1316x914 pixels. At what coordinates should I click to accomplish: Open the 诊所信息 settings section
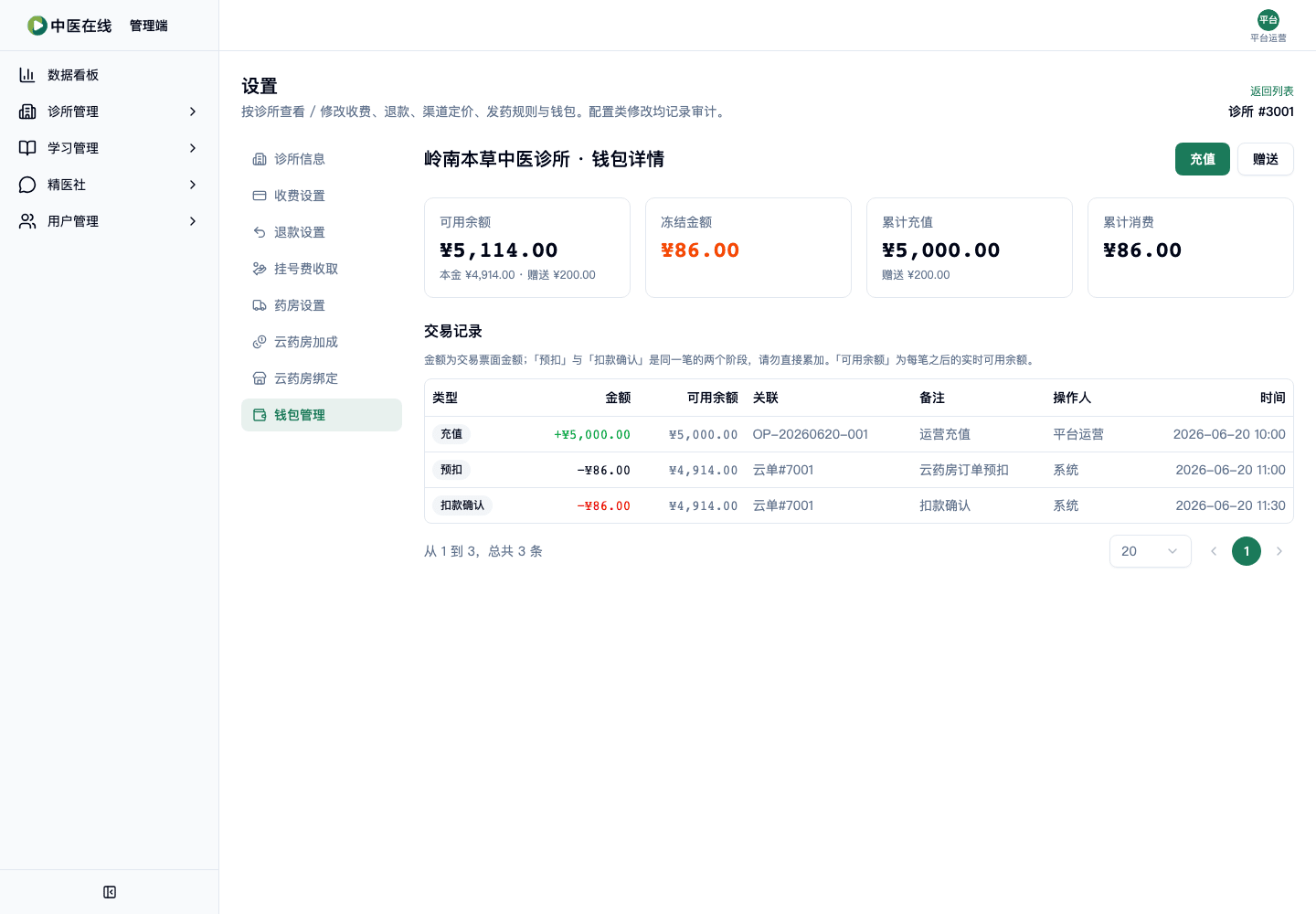pyautogui.click(x=322, y=159)
